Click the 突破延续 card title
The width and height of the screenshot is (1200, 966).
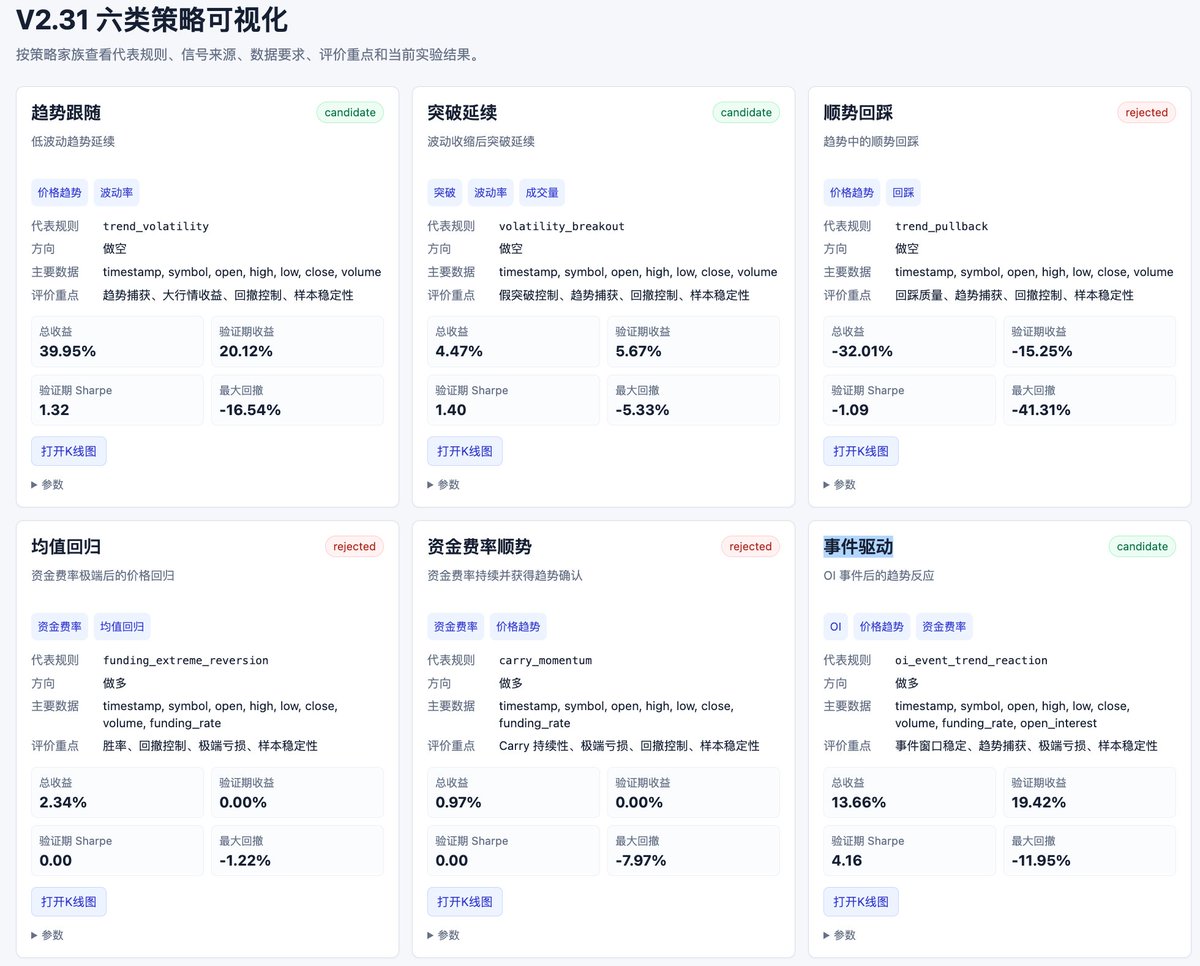[462, 112]
